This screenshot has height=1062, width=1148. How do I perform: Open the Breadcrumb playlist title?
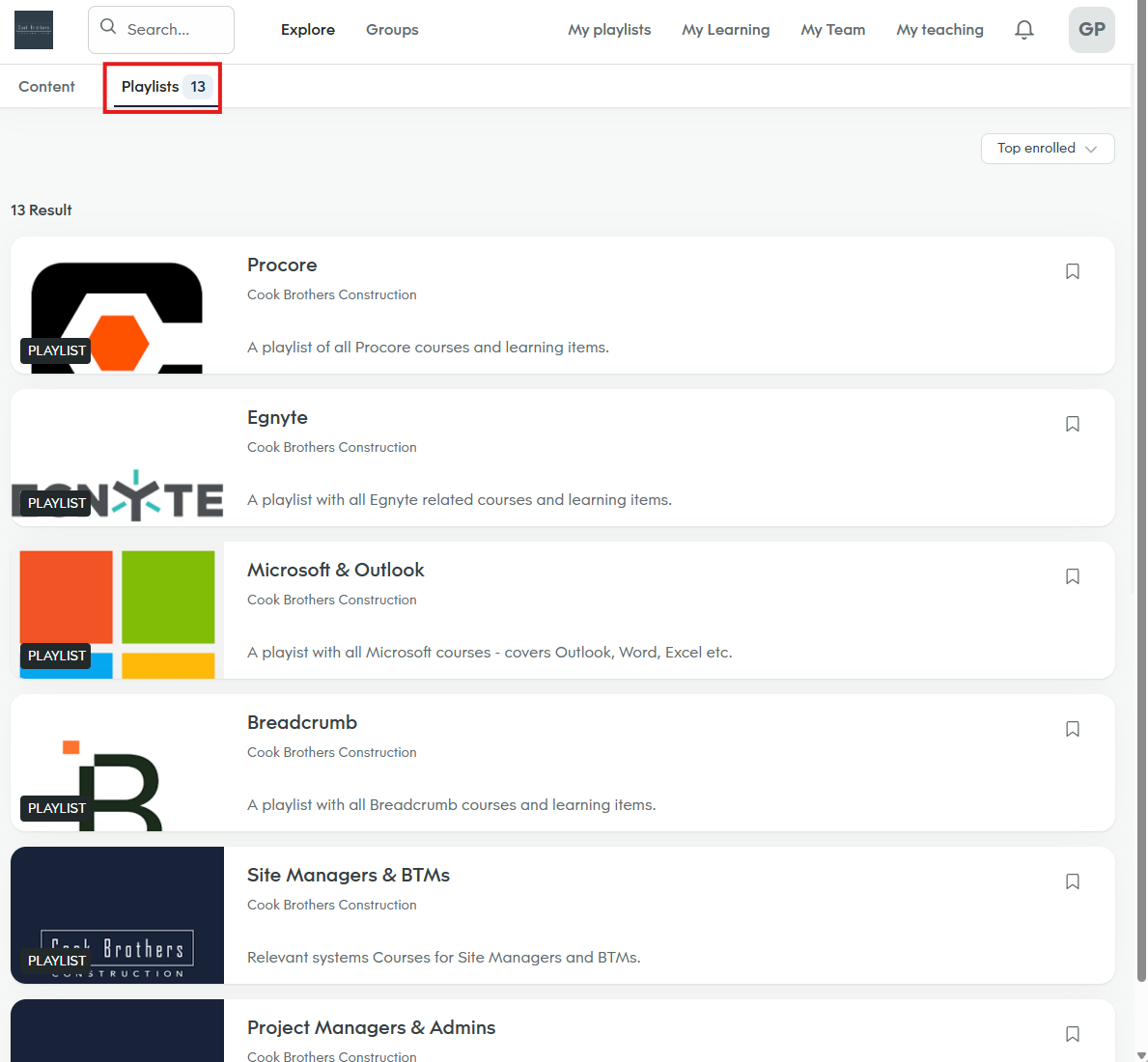pyautogui.click(x=301, y=722)
